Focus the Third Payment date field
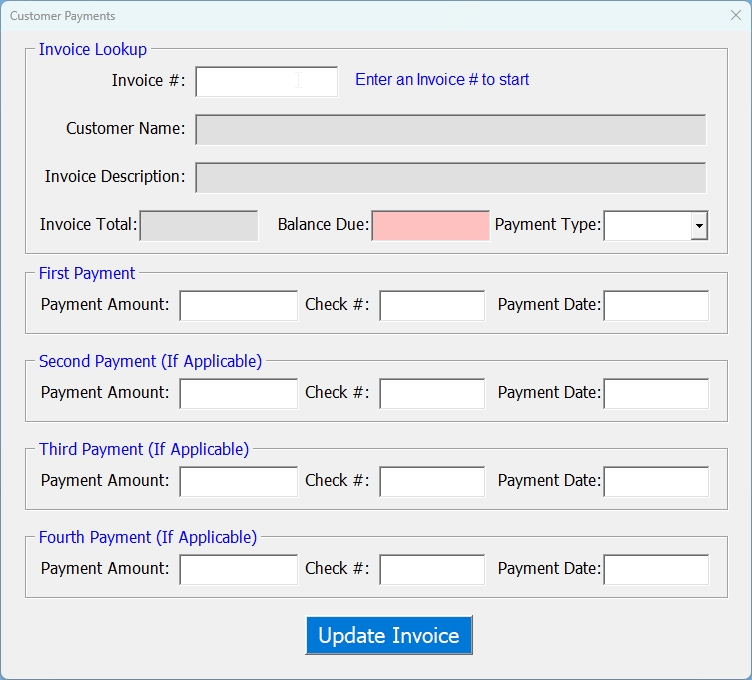This screenshot has height=680, width=752. [x=656, y=482]
